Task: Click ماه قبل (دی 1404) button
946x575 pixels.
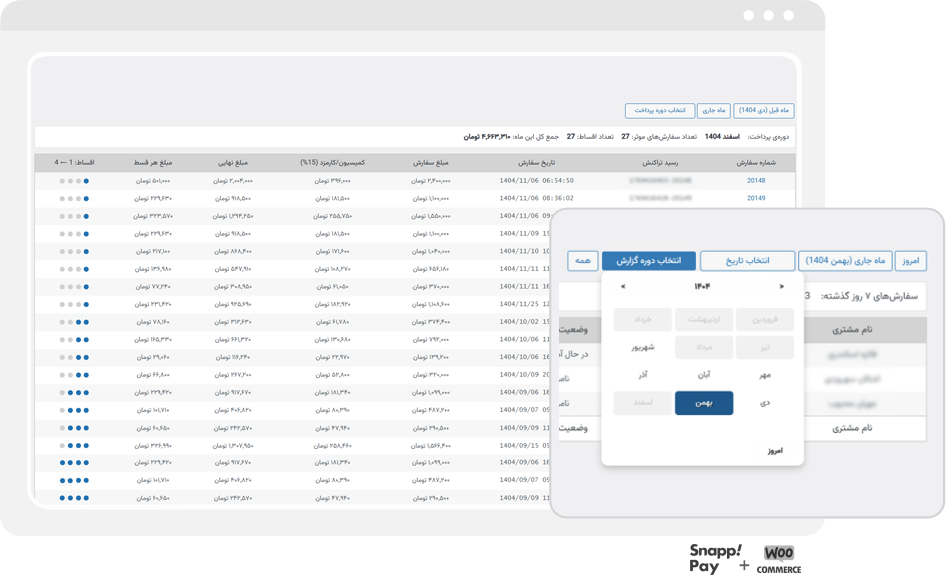Action: [x=764, y=110]
